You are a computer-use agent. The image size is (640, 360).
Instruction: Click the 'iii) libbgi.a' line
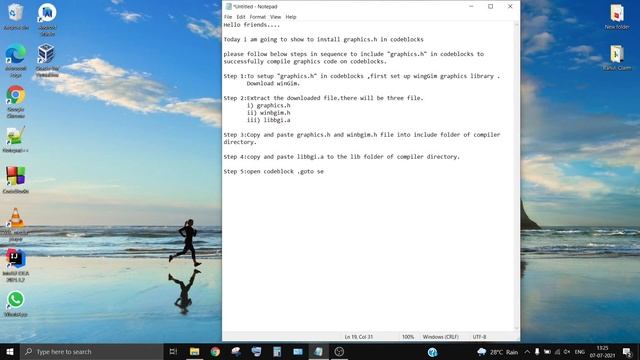pyautogui.click(x=269, y=120)
